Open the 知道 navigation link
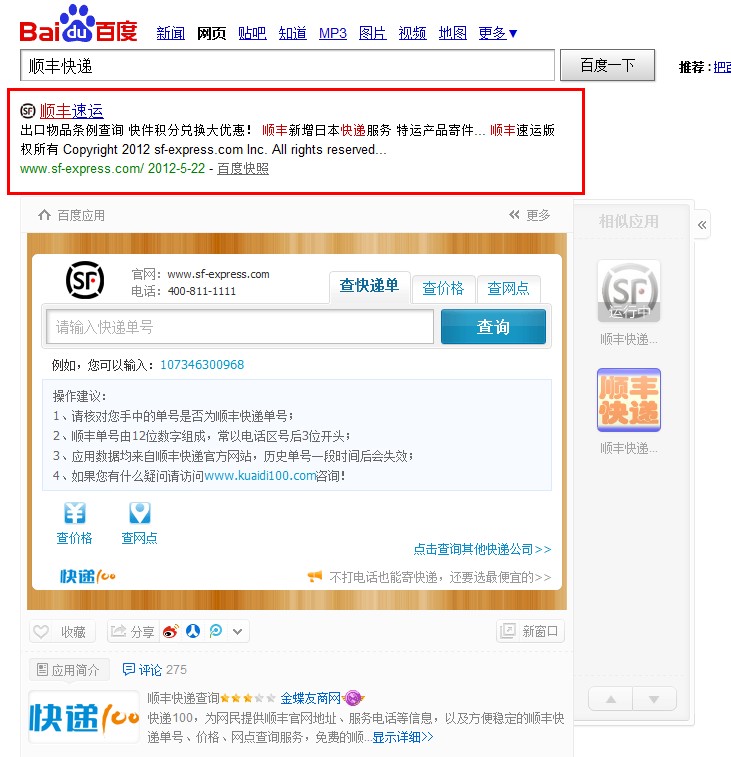 pyautogui.click(x=293, y=33)
